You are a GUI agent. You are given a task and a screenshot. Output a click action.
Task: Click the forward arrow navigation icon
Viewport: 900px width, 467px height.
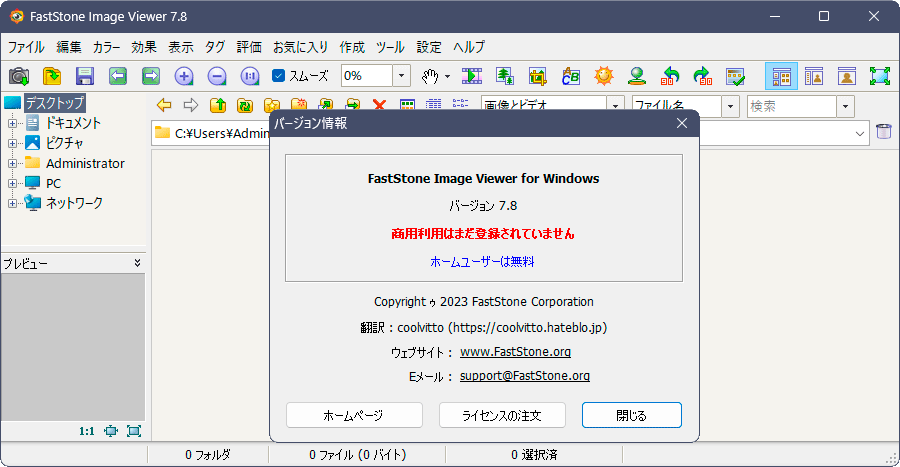[191, 105]
